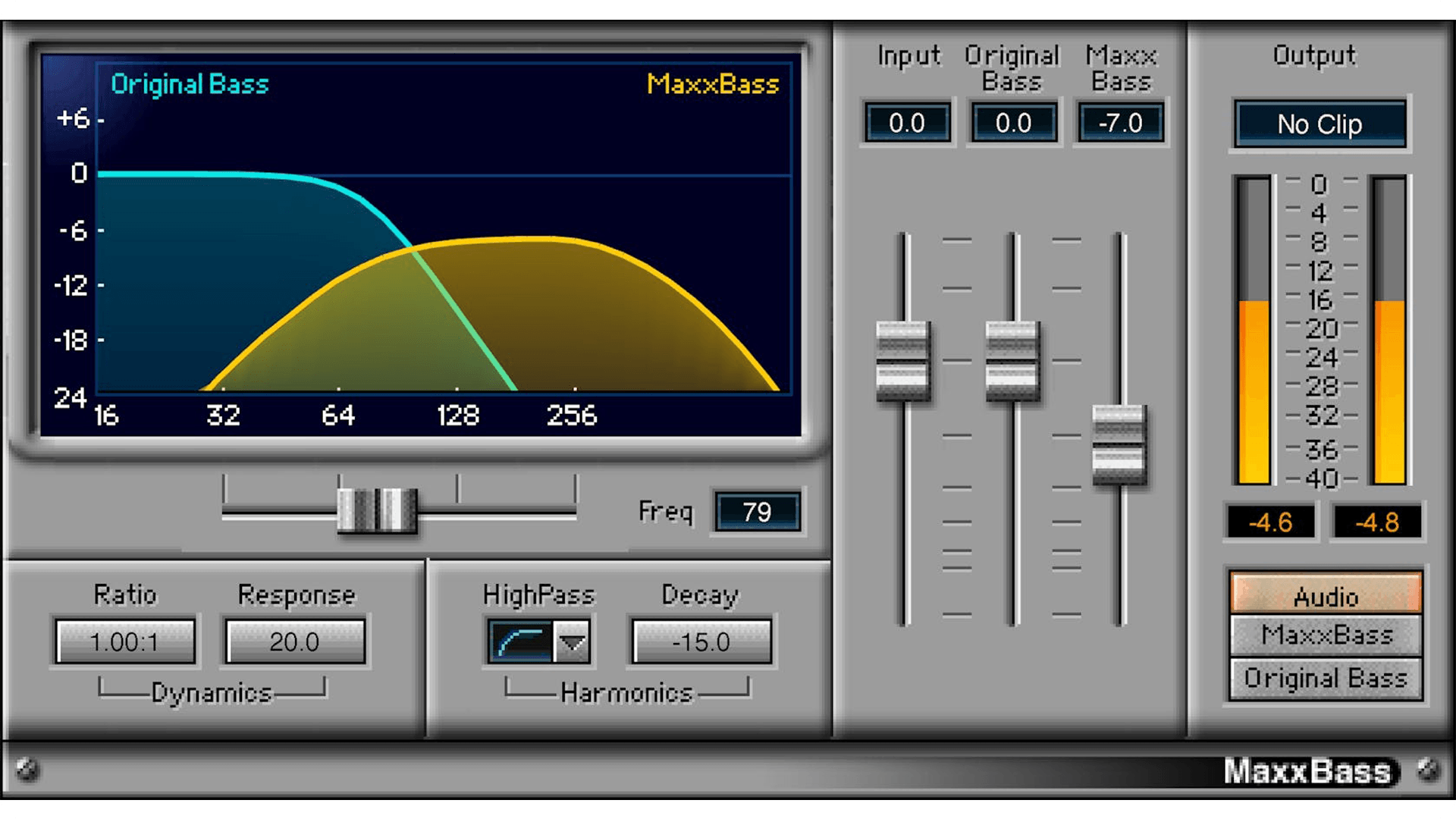Click the Original Bass gain value 0.0
The image size is (1456, 819).
1013,122
